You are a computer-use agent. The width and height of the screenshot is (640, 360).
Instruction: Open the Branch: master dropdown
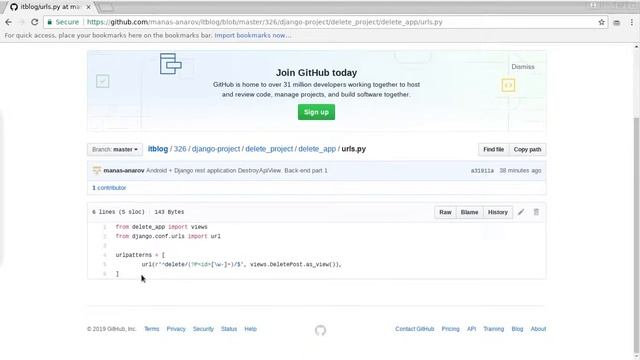coord(115,149)
